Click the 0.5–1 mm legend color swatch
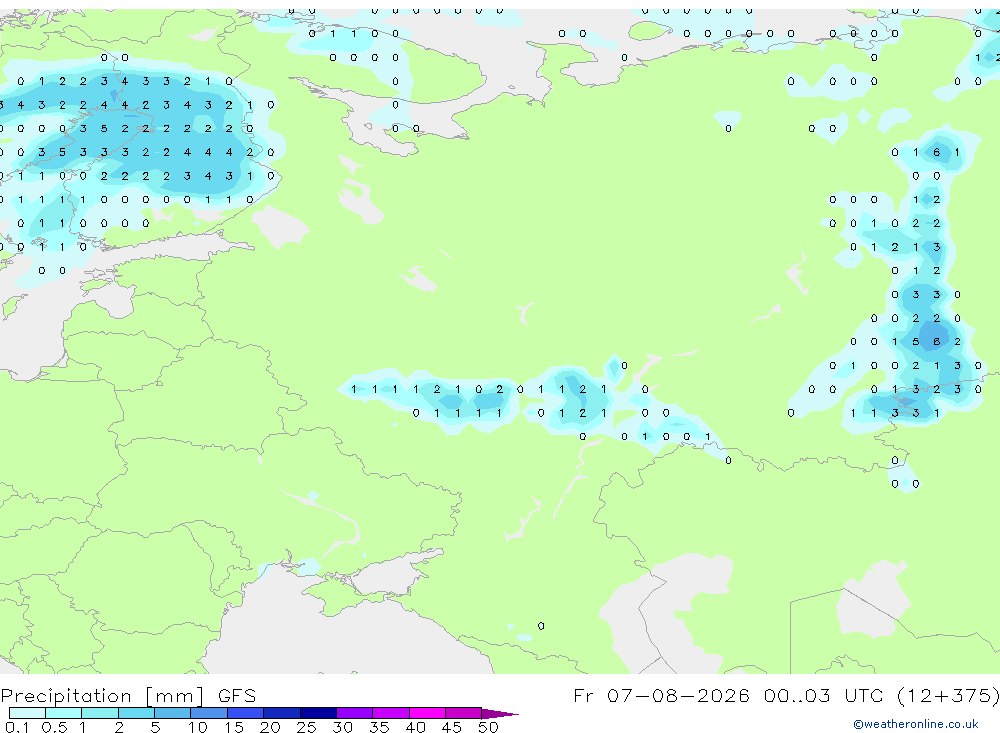Screen dimensions: 1000x733 coord(64,713)
